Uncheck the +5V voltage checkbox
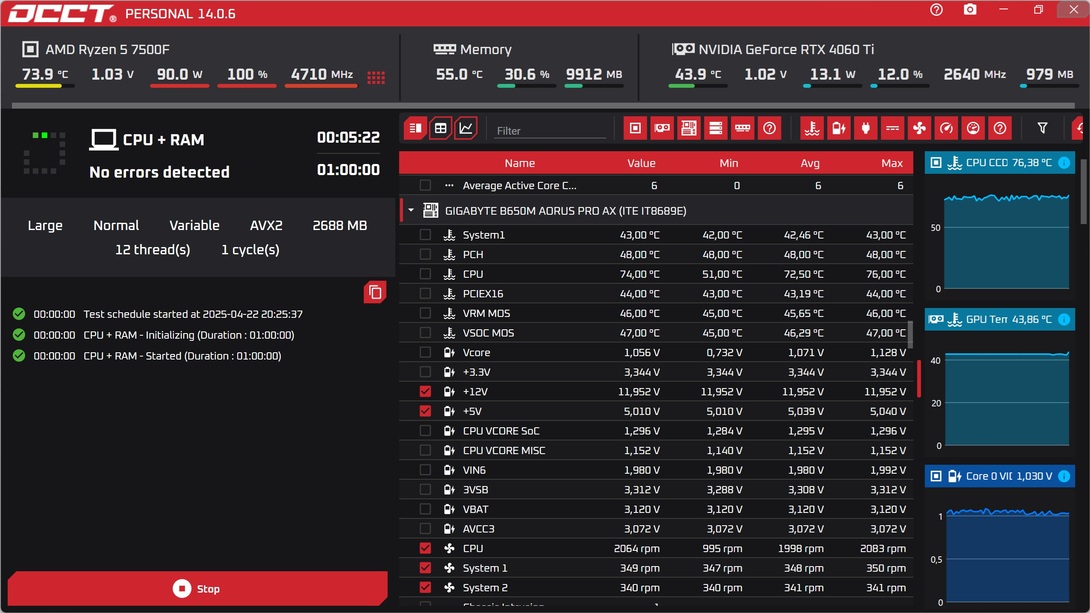 click(x=425, y=411)
